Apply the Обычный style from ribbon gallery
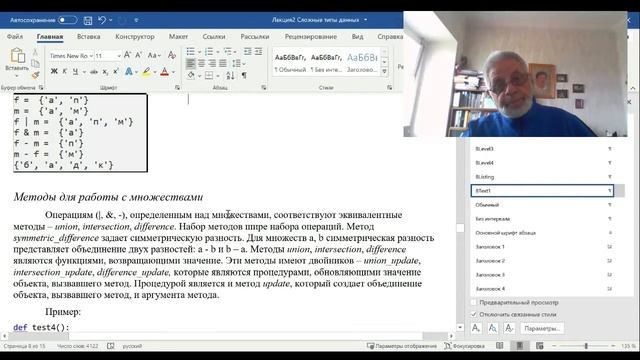The image size is (640, 360). (x=290, y=63)
